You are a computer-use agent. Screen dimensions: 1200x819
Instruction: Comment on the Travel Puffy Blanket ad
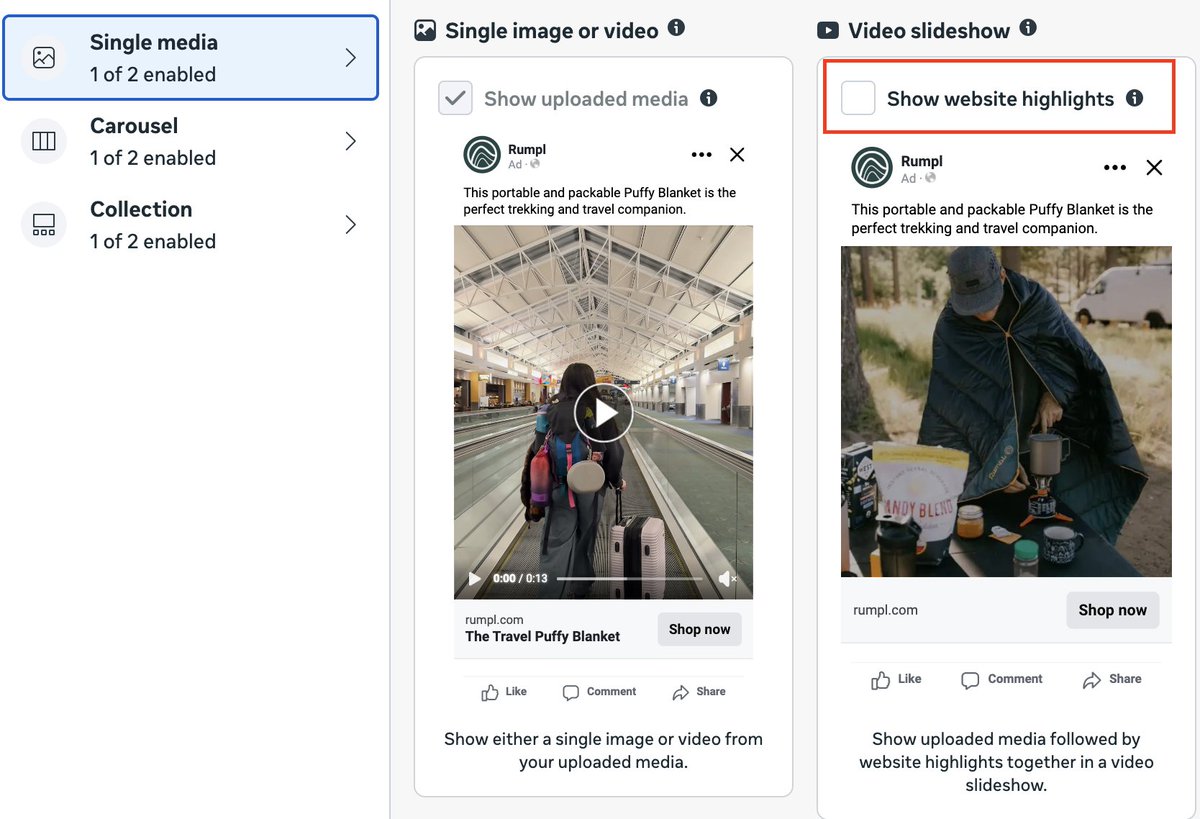[599, 692]
